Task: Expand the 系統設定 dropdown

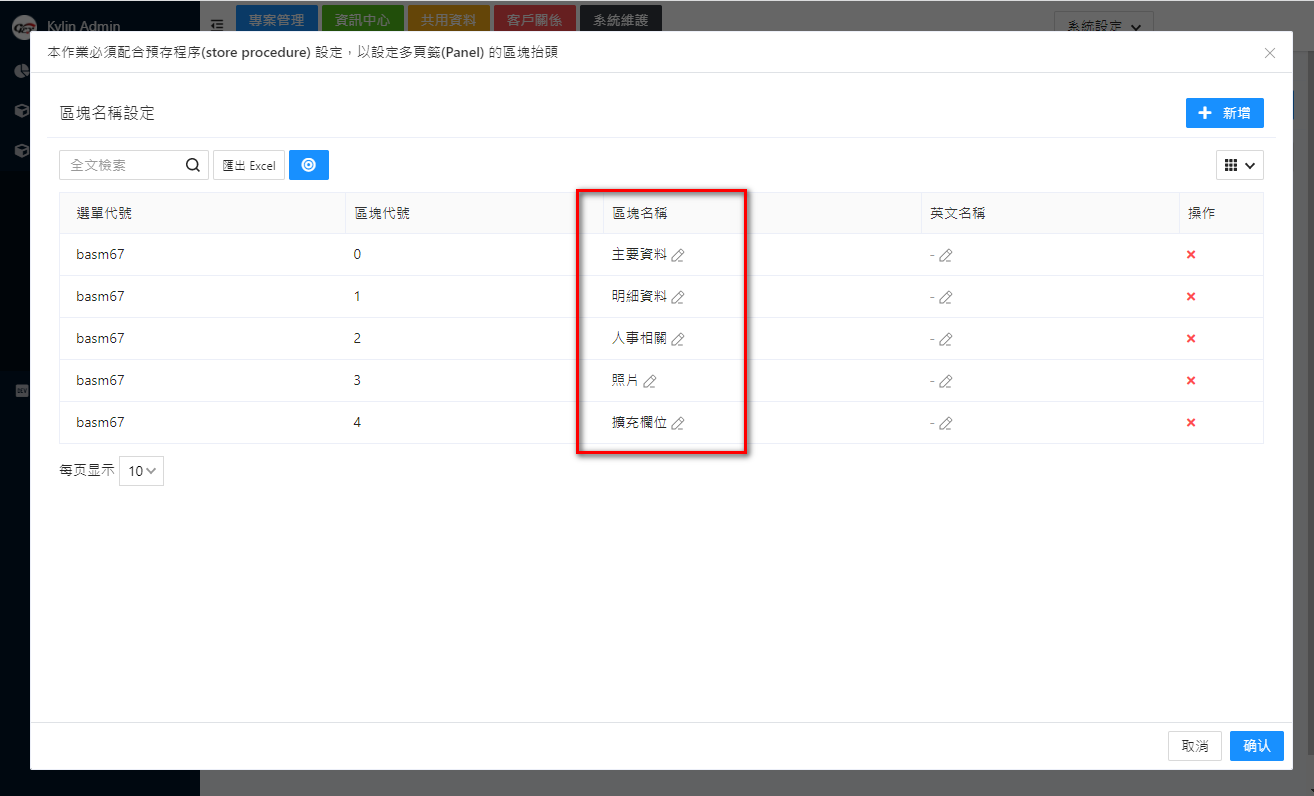Action: click(x=1103, y=27)
